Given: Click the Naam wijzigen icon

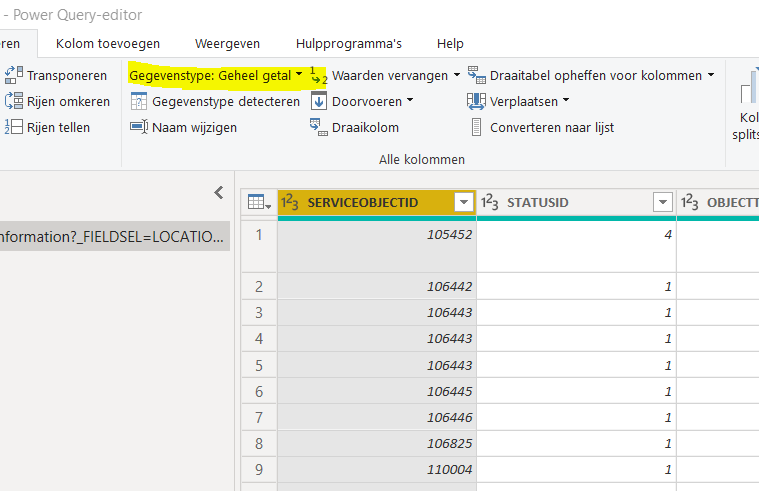Looking at the screenshot, I should point(139,127).
